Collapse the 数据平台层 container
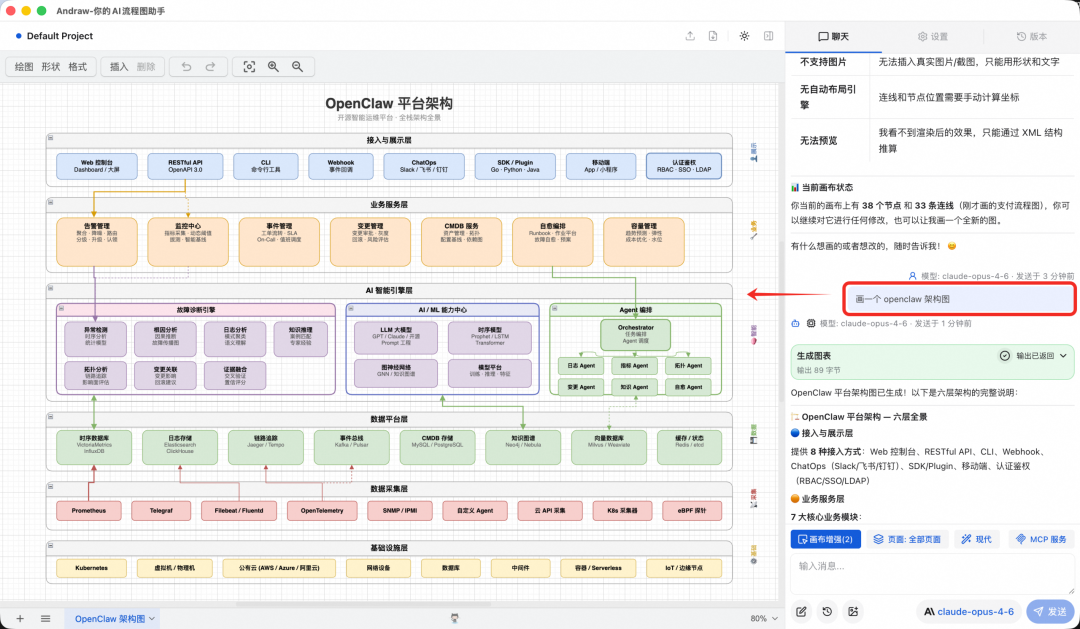Viewport: 1080px width, 629px height. coord(50,416)
